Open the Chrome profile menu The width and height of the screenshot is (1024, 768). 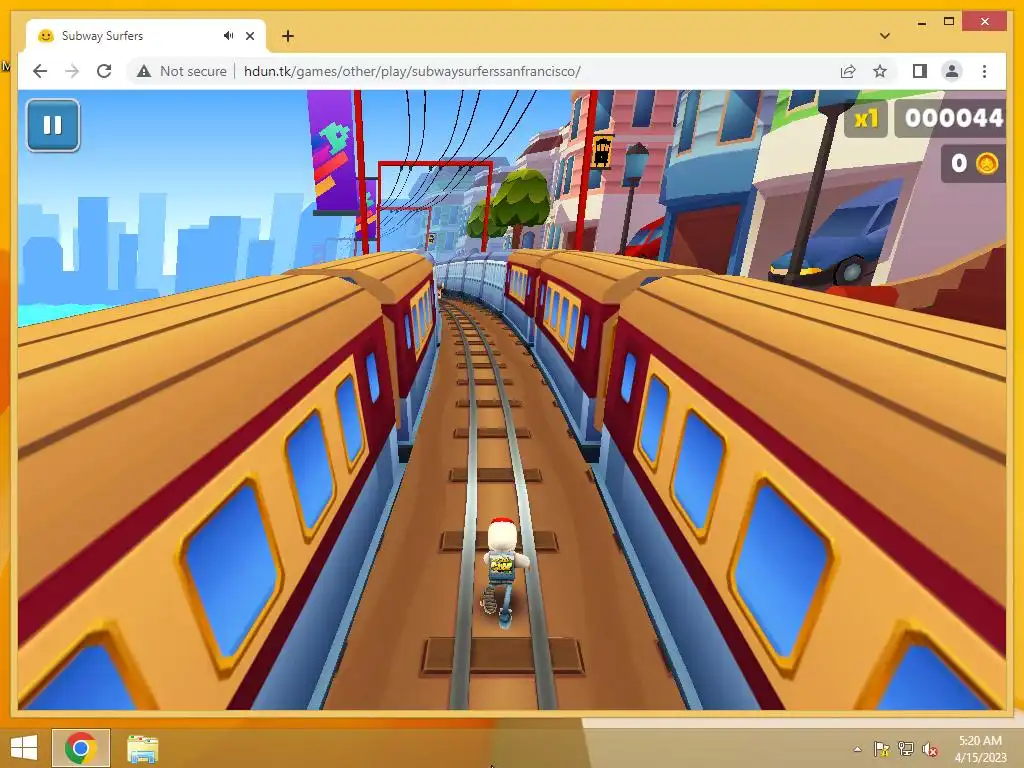pos(952,71)
